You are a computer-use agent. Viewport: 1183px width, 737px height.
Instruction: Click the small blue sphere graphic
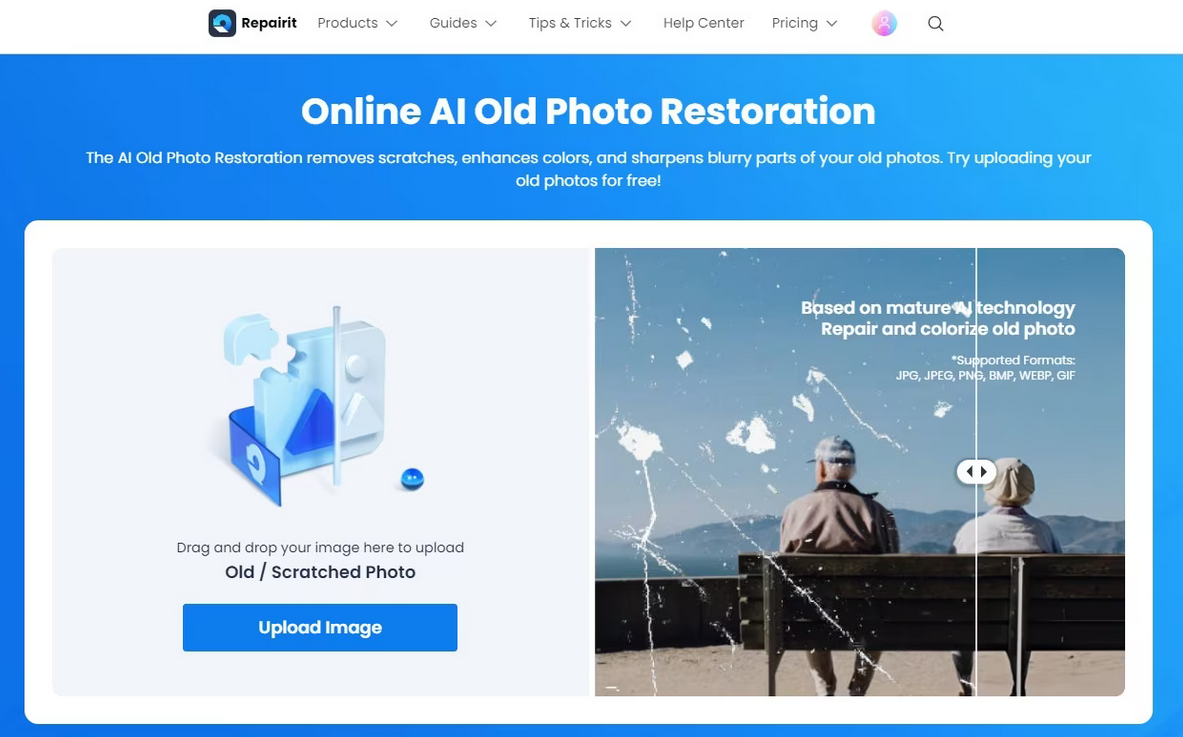412,479
